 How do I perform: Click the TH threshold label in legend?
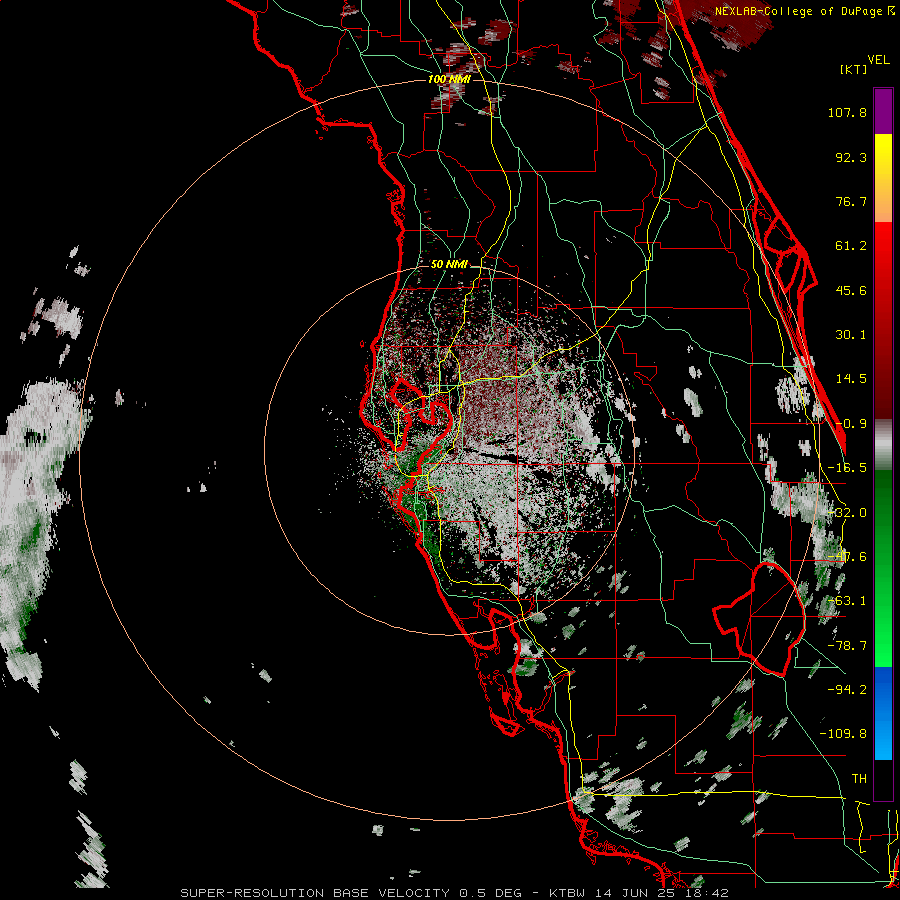point(859,779)
